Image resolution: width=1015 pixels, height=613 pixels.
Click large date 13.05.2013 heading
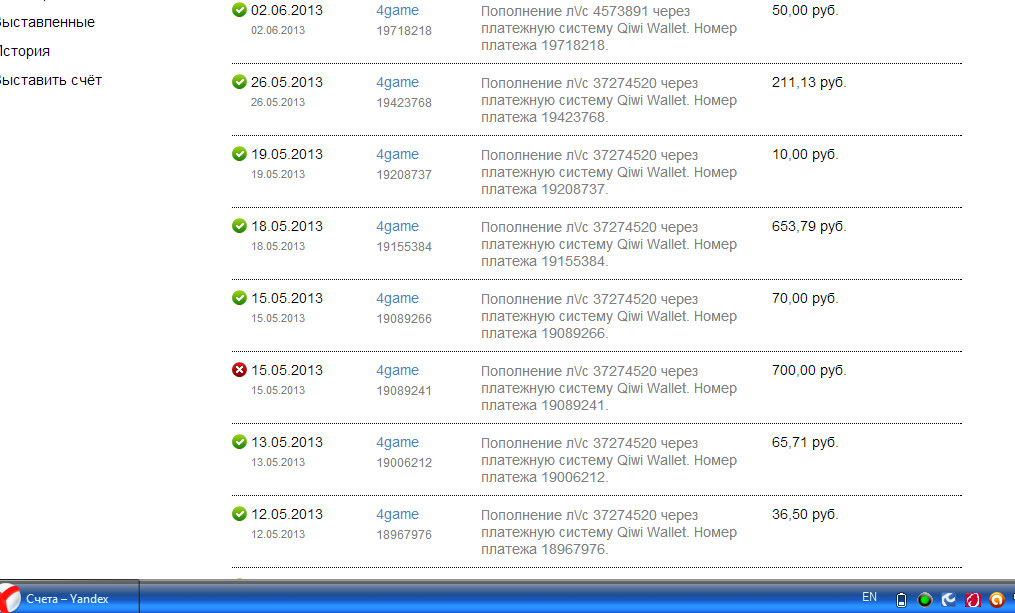(287, 442)
